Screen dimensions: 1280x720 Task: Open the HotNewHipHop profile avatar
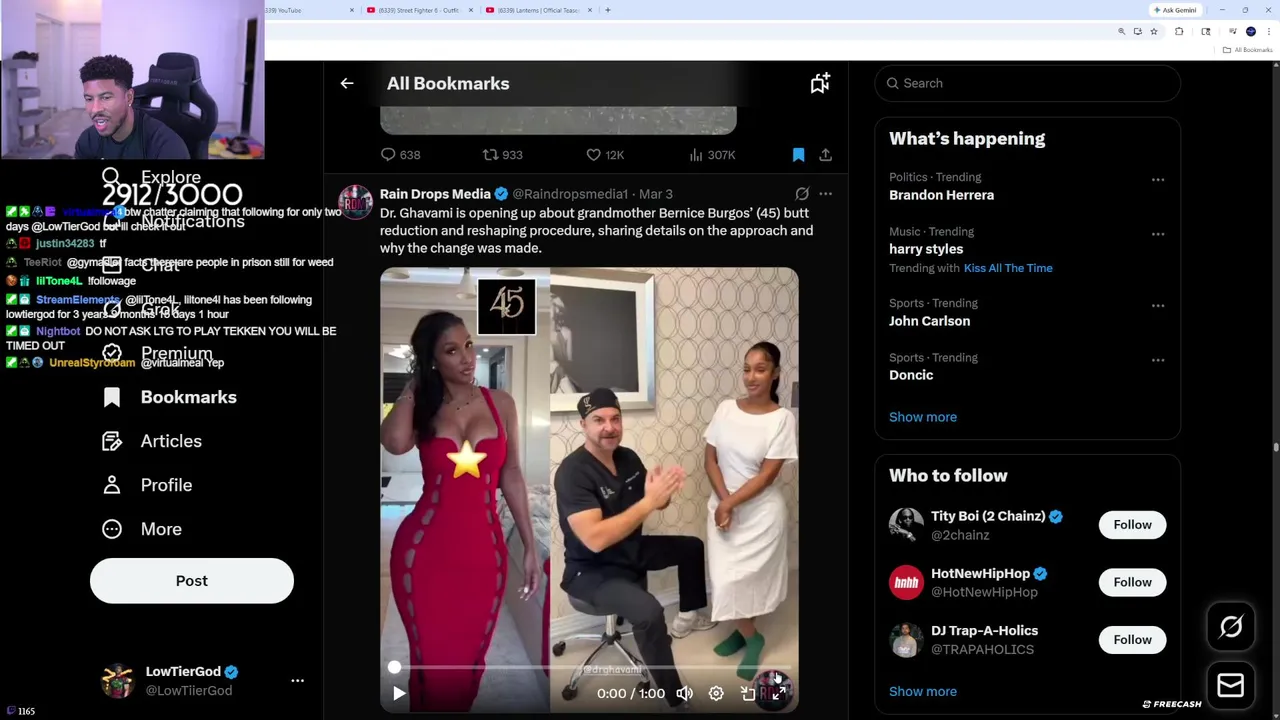point(906,582)
